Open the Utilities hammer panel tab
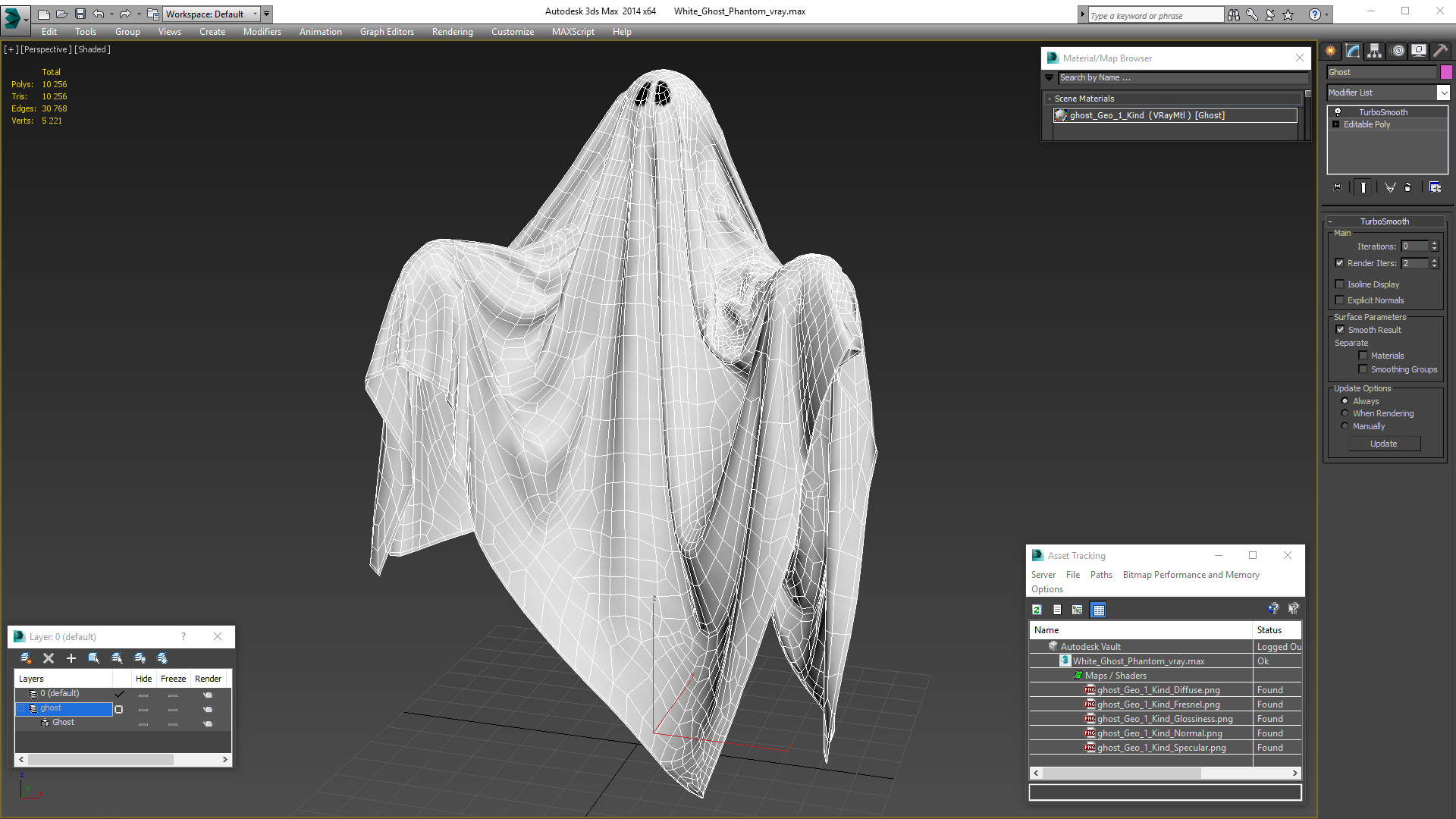Screen dimensions: 1456x819 coord(1440,51)
